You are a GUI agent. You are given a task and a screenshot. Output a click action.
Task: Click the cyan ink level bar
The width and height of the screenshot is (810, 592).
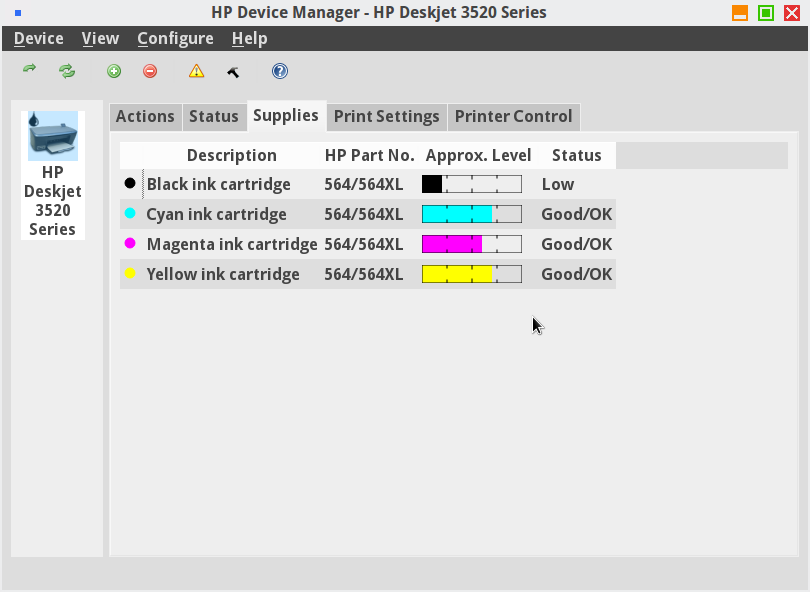pos(471,214)
